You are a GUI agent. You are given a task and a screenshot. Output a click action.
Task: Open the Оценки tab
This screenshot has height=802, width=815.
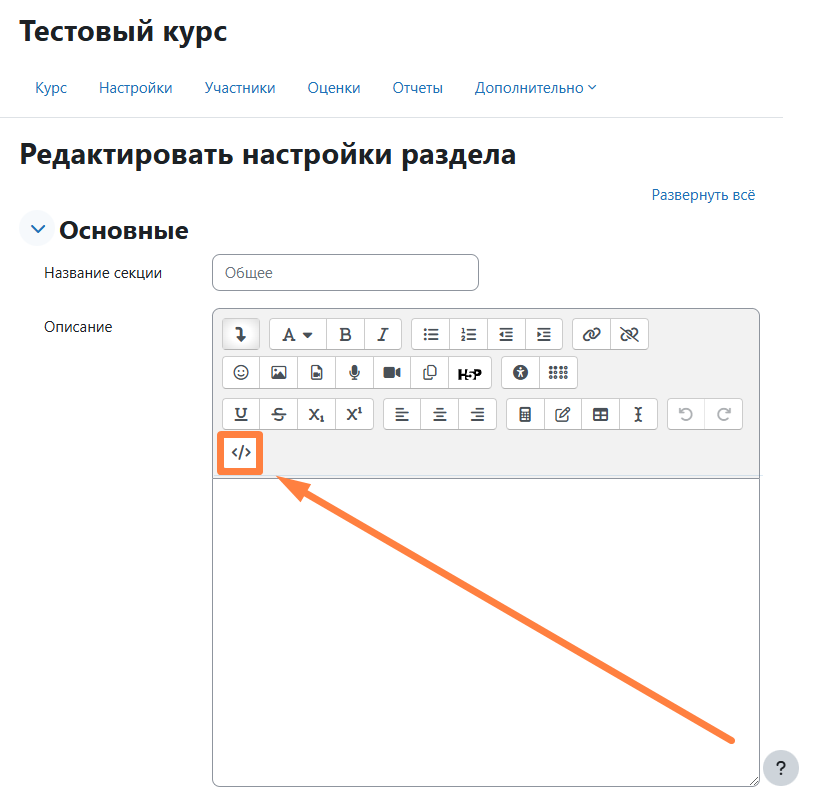pyautogui.click(x=334, y=88)
